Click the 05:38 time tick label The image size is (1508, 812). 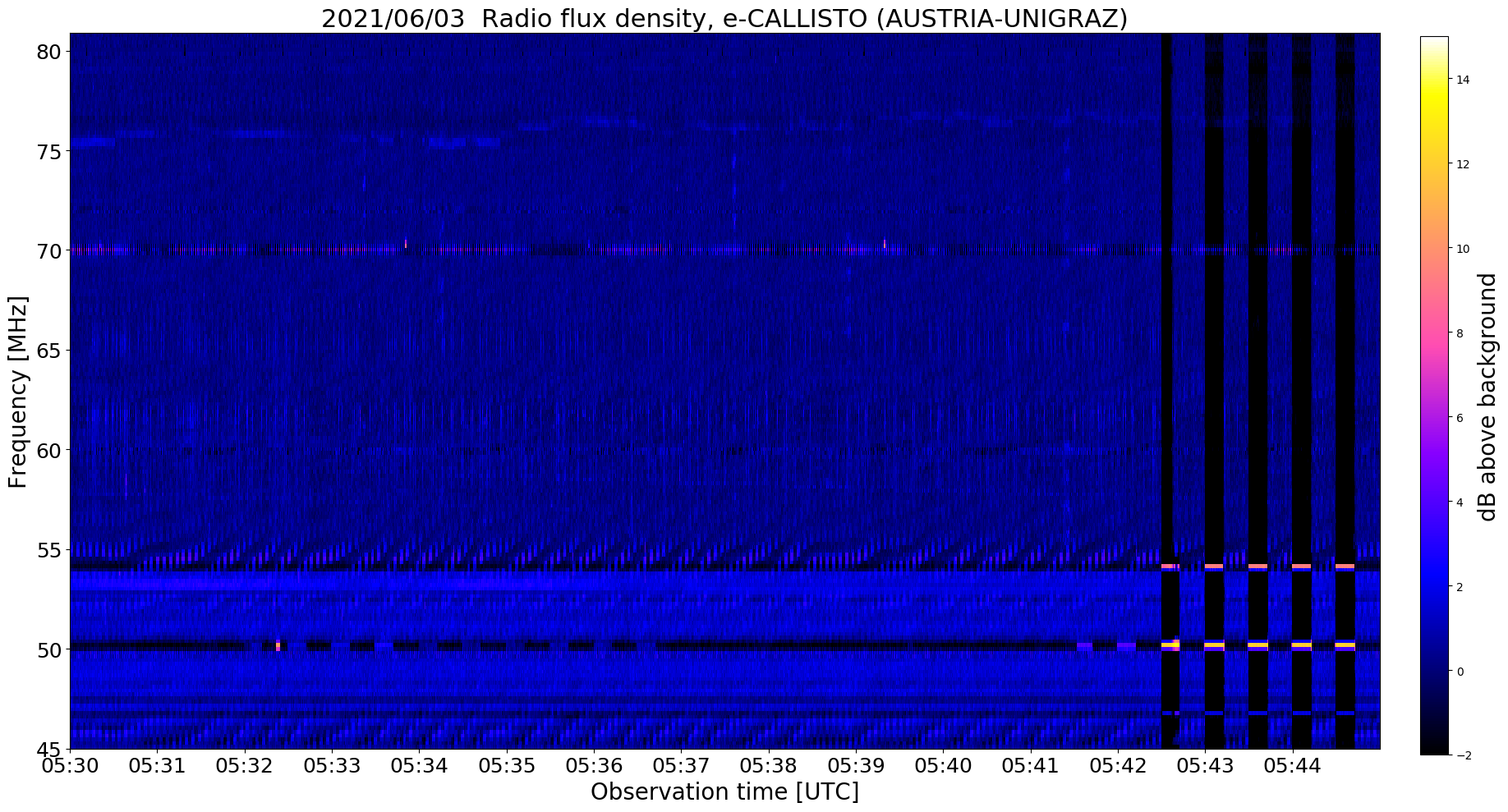tap(769, 766)
